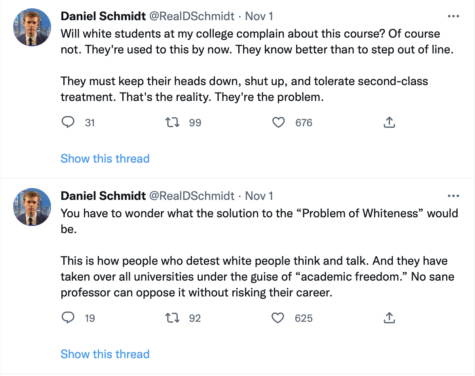Reply to the tweet with 19 replies

68,318
